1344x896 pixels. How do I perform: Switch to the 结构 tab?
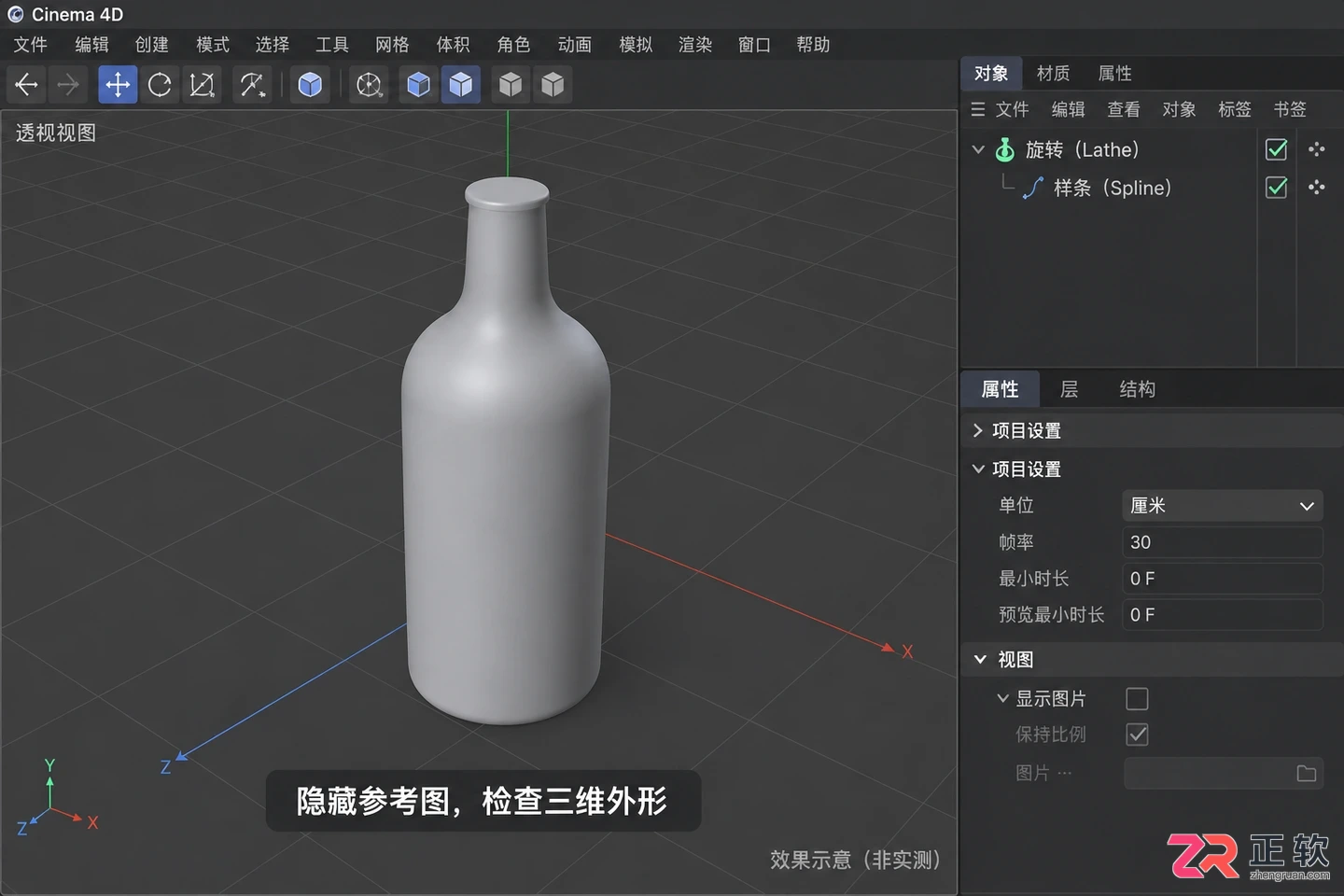click(1137, 389)
